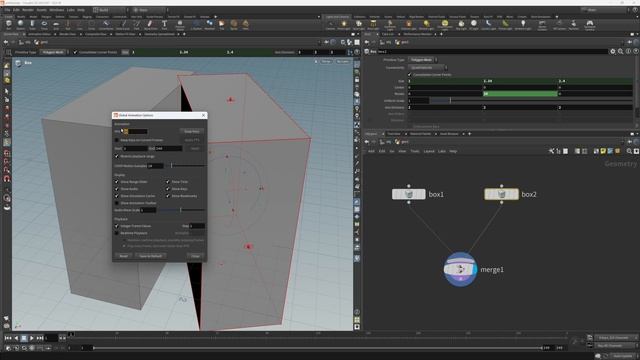This screenshot has height=360, width=640.
Task: Adjust CHOP Motion Samples slider
Action: [x=185, y=166]
